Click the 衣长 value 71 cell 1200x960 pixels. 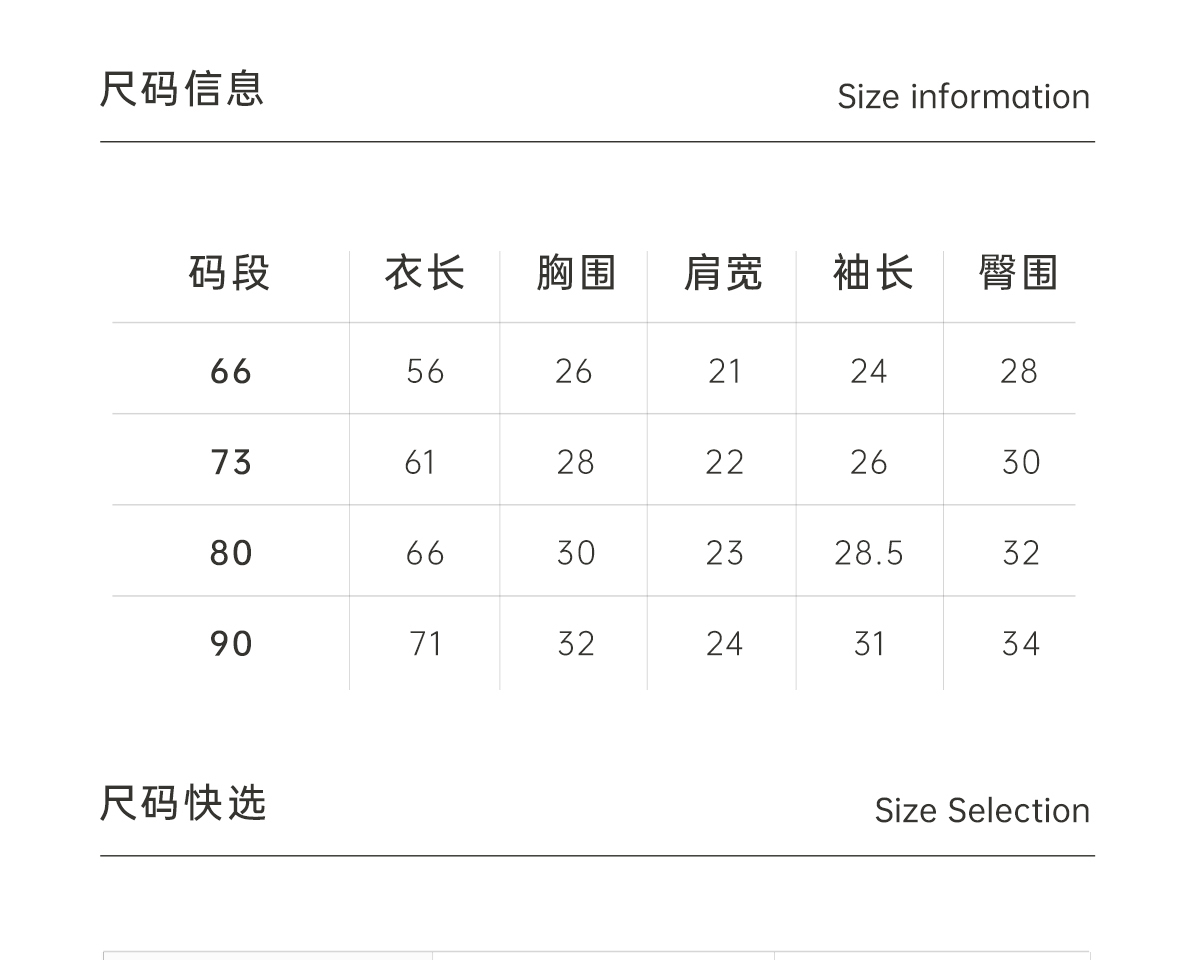pyautogui.click(x=425, y=644)
